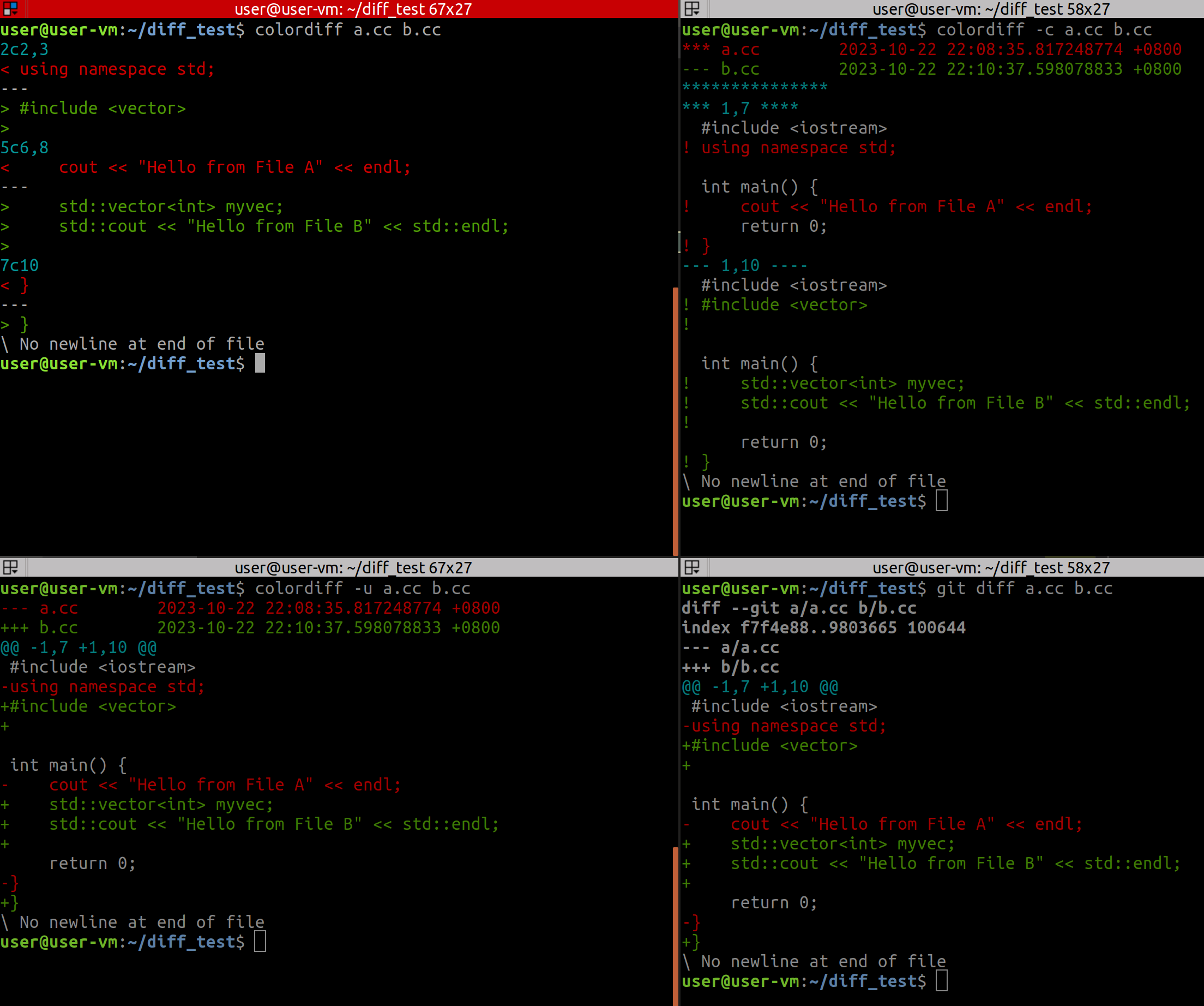The width and height of the screenshot is (1204, 1006).
Task: Click the title bar above the git diff pane
Action: point(991,567)
